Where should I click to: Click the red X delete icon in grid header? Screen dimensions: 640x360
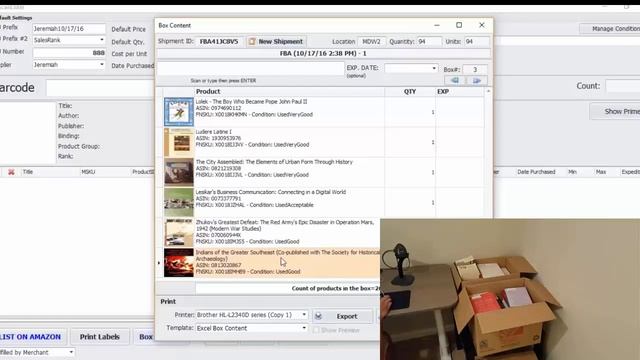11,172
